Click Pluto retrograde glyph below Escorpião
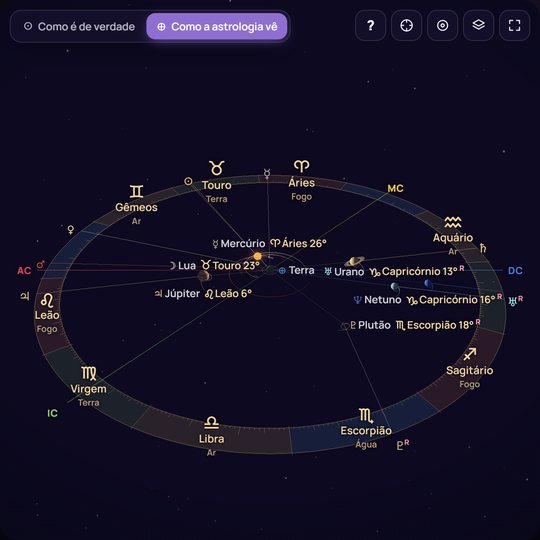This screenshot has height=540, width=540. 403,445
